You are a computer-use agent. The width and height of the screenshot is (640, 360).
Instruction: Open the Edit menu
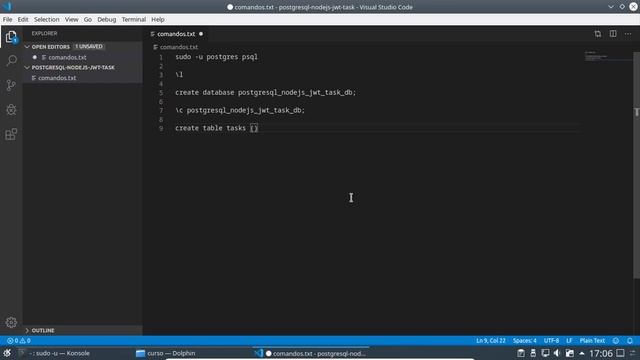(x=23, y=19)
